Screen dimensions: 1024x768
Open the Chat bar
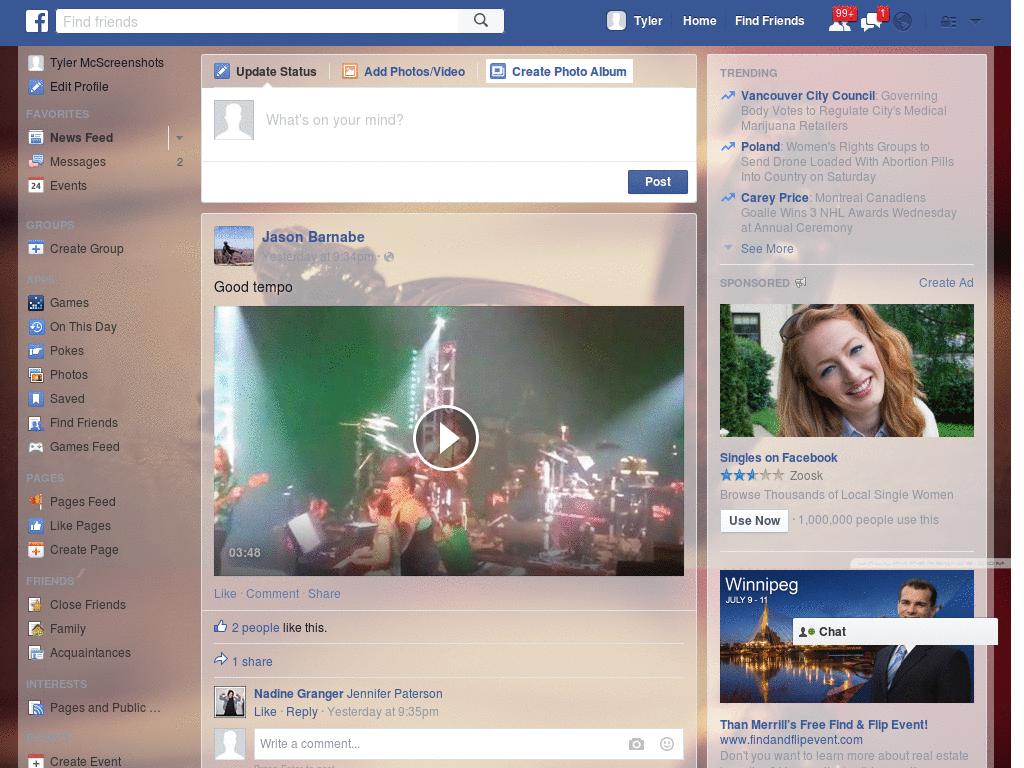pos(895,632)
